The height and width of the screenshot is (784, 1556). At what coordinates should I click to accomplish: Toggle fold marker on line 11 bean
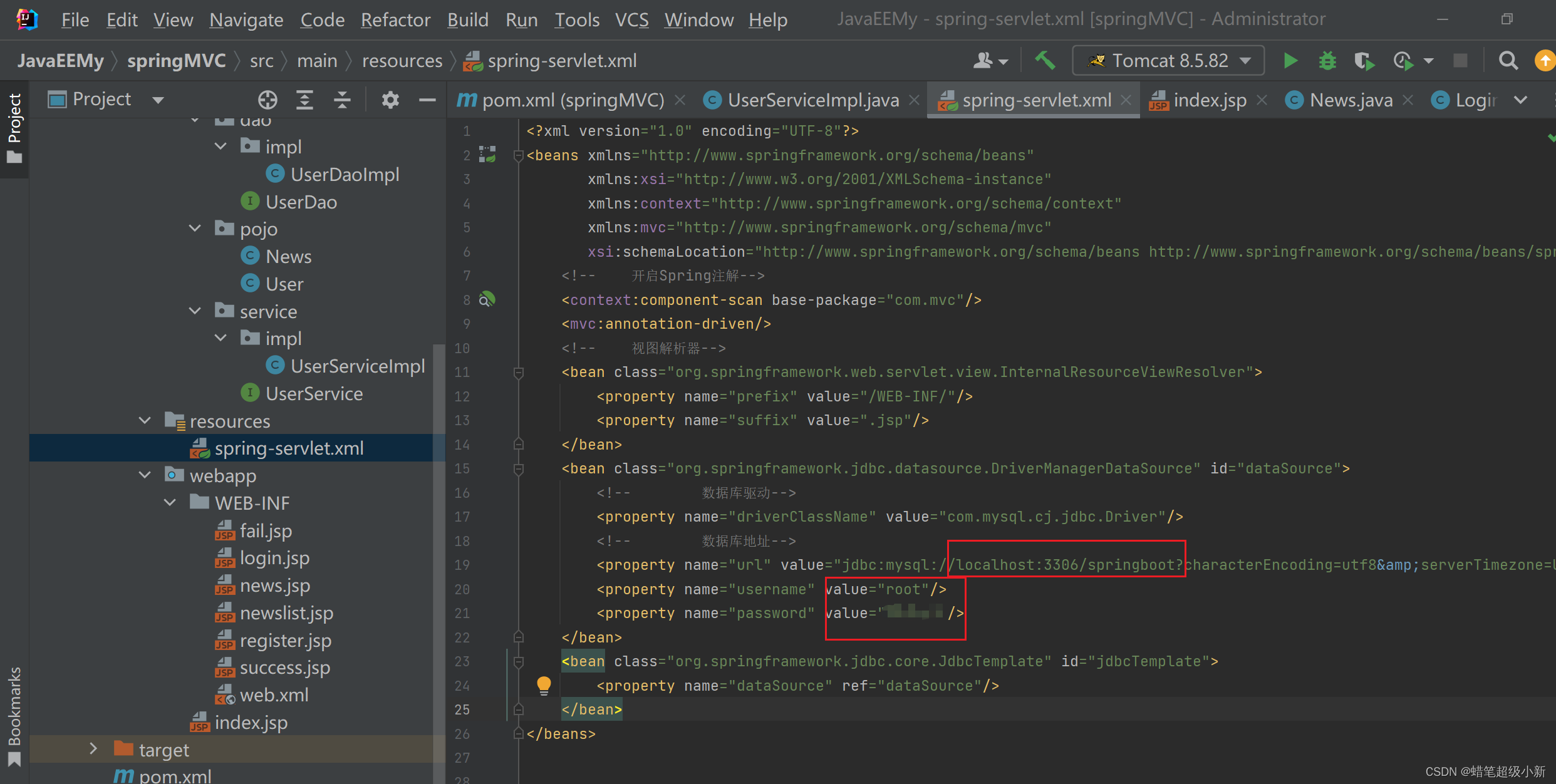tap(519, 373)
